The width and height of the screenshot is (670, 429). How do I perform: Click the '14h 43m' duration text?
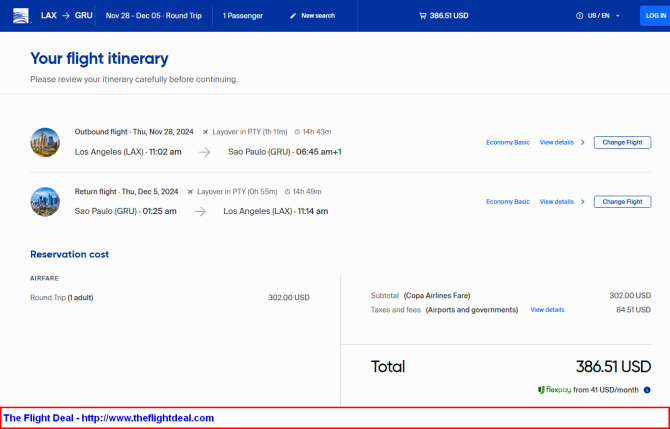pyautogui.click(x=317, y=132)
